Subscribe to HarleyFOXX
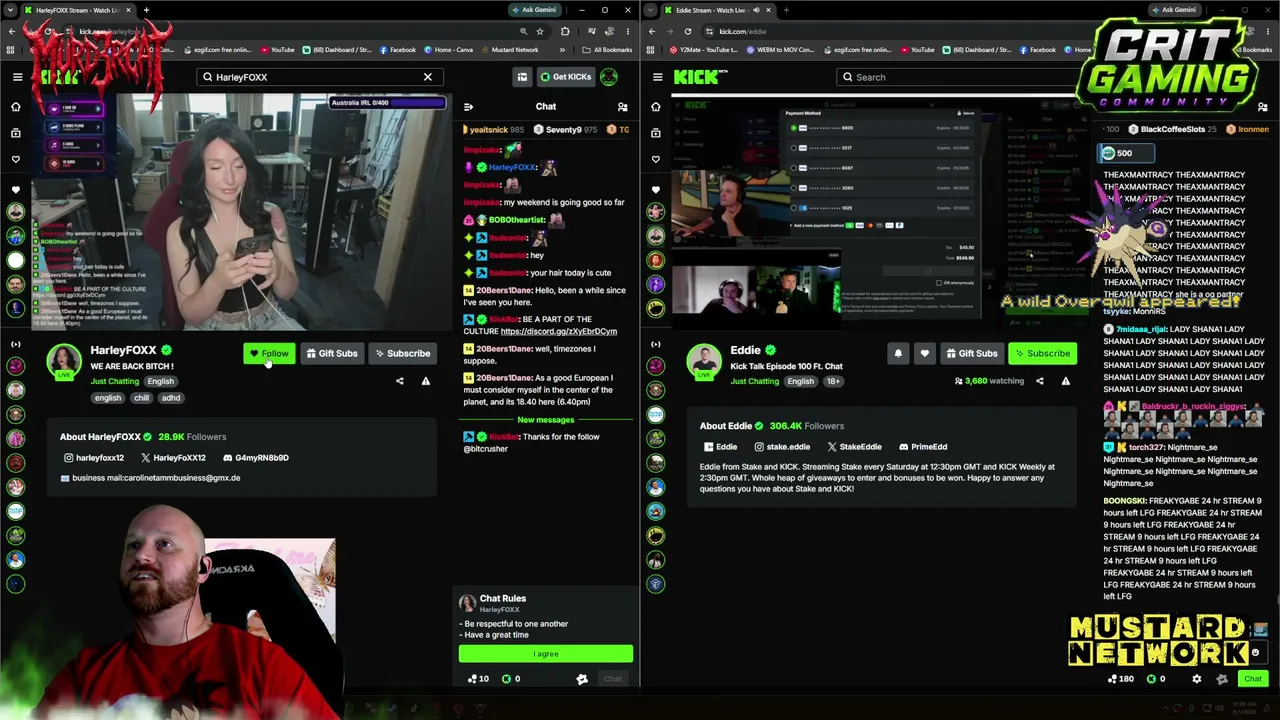The width and height of the screenshot is (1280, 720). point(403,353)
